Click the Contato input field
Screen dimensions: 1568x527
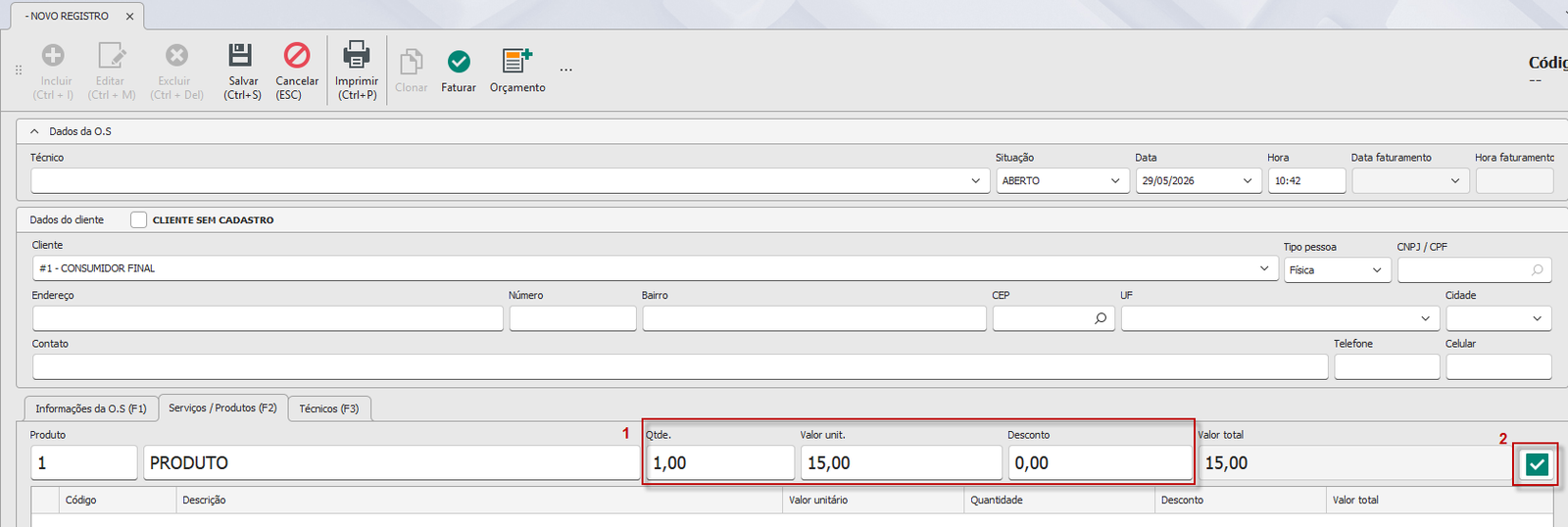(680, 366)
